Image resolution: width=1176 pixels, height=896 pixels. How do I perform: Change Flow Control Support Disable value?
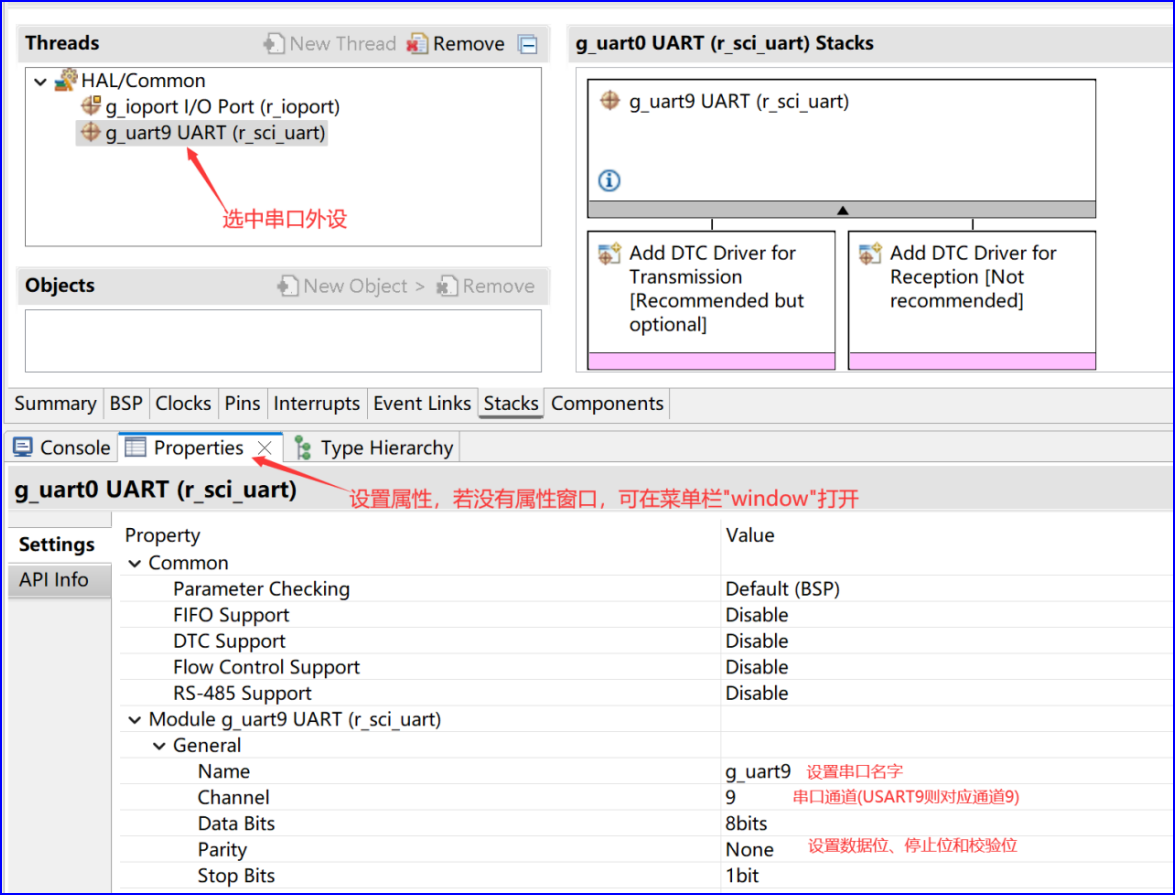pos(946,667)
